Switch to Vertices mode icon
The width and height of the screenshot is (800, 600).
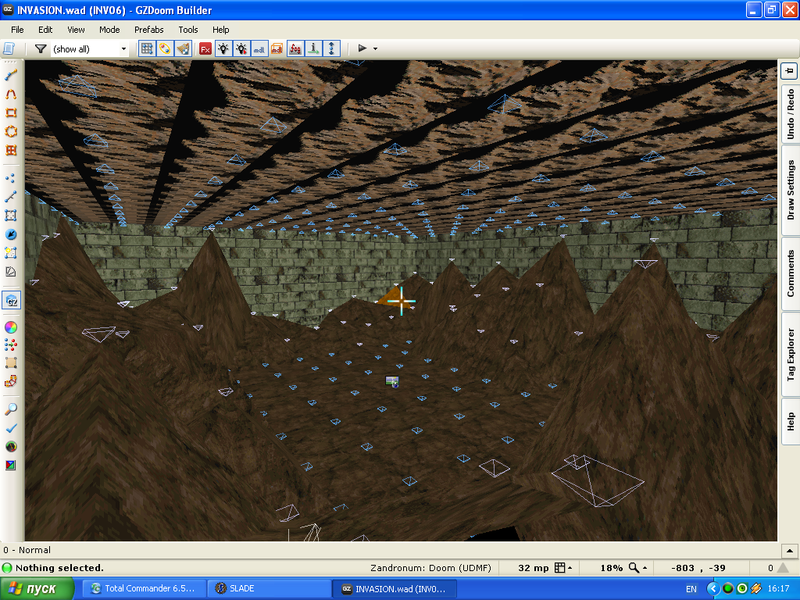(x=11, y=178)
